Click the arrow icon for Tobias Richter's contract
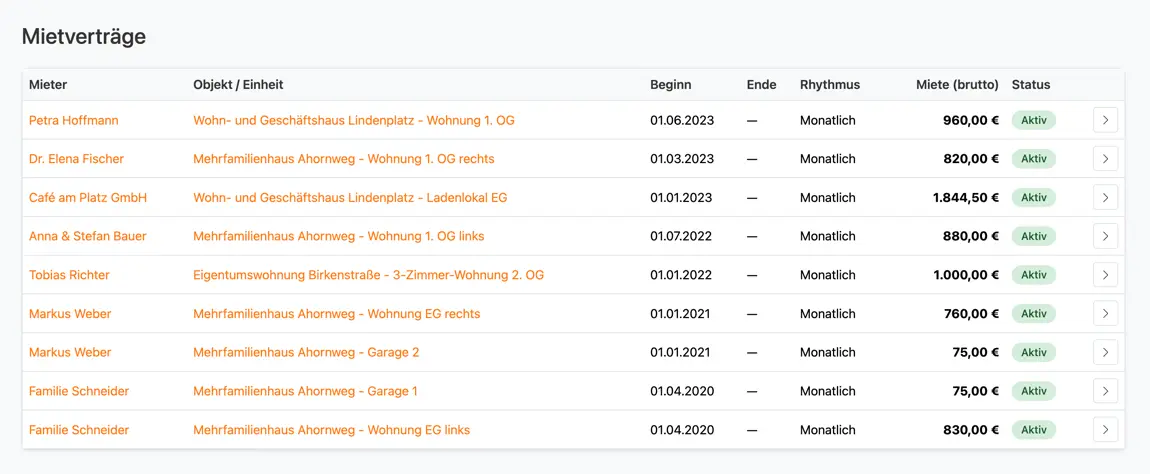The height and width of the screenshot is (474, 1150). (x=1105, y=275)
